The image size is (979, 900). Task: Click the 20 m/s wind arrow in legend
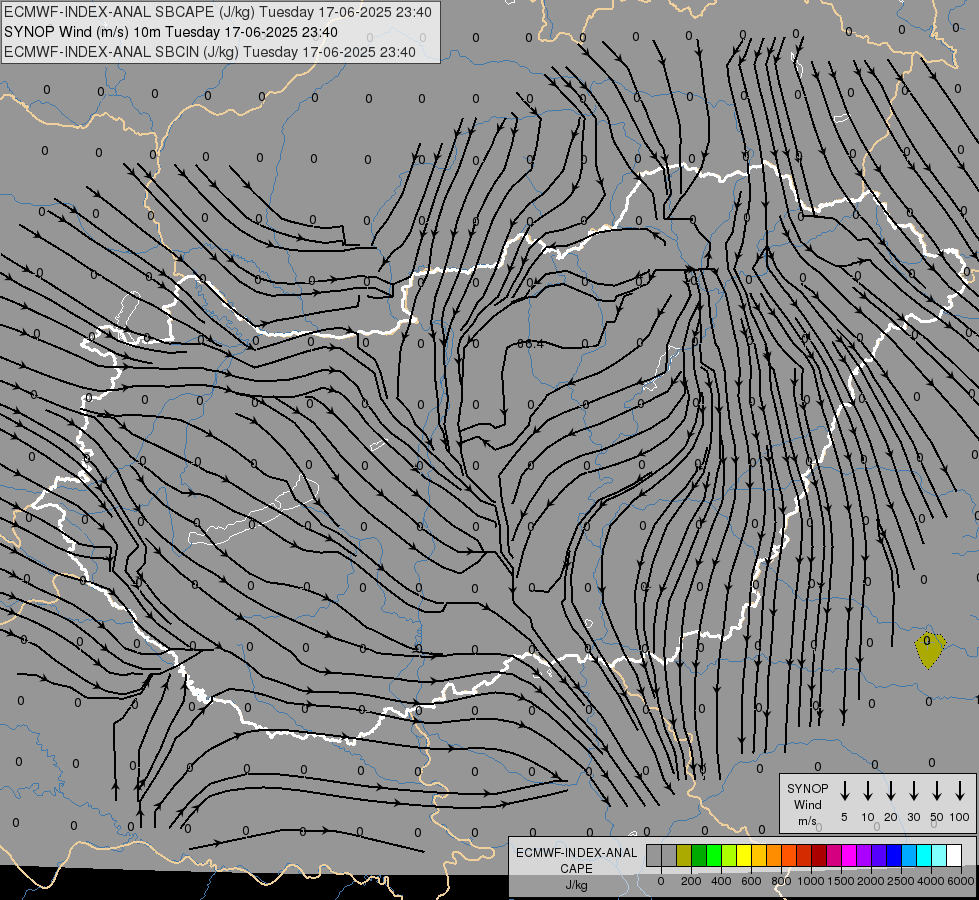tap(890, 791)
